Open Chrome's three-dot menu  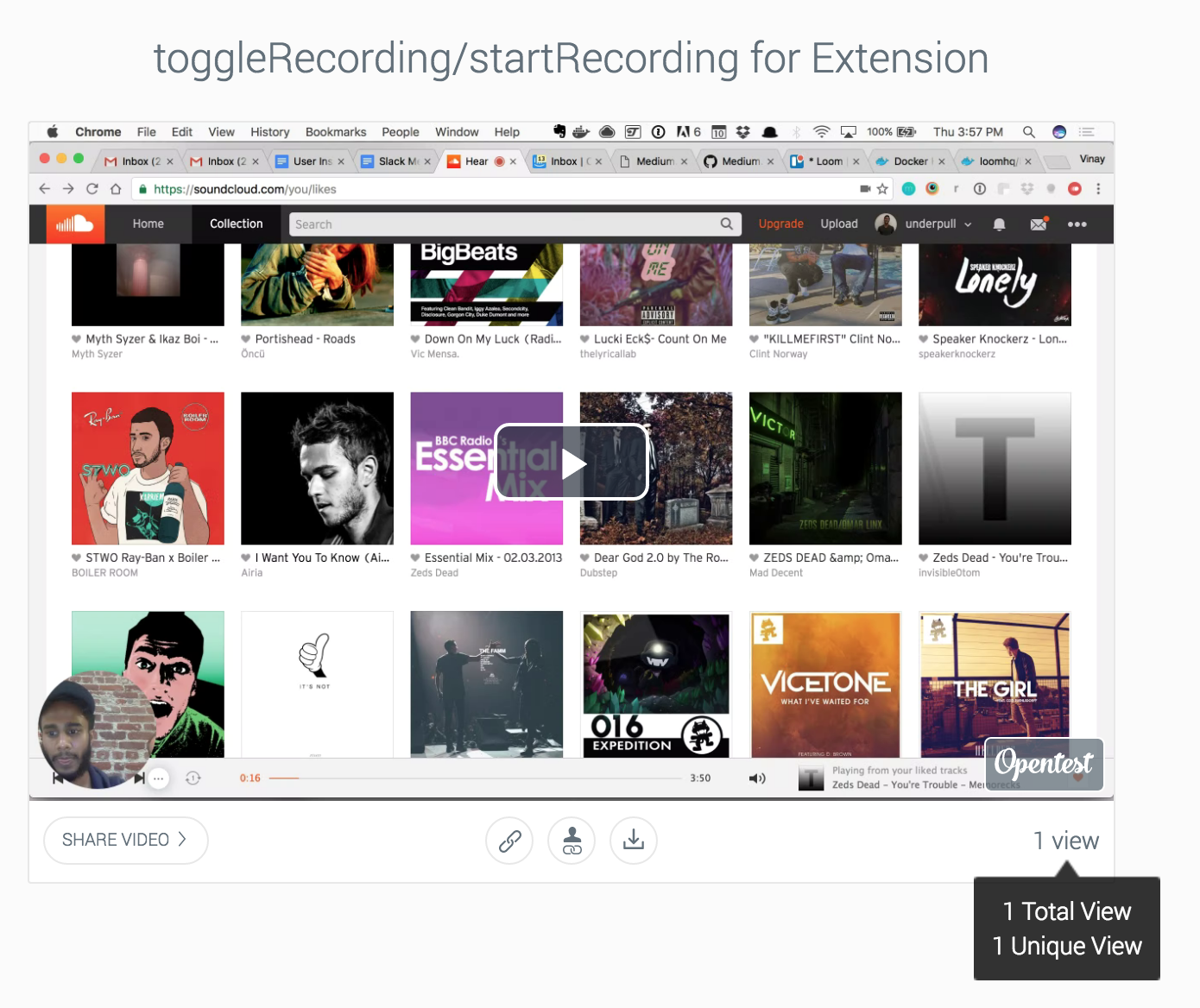[x=1098, y=189]
